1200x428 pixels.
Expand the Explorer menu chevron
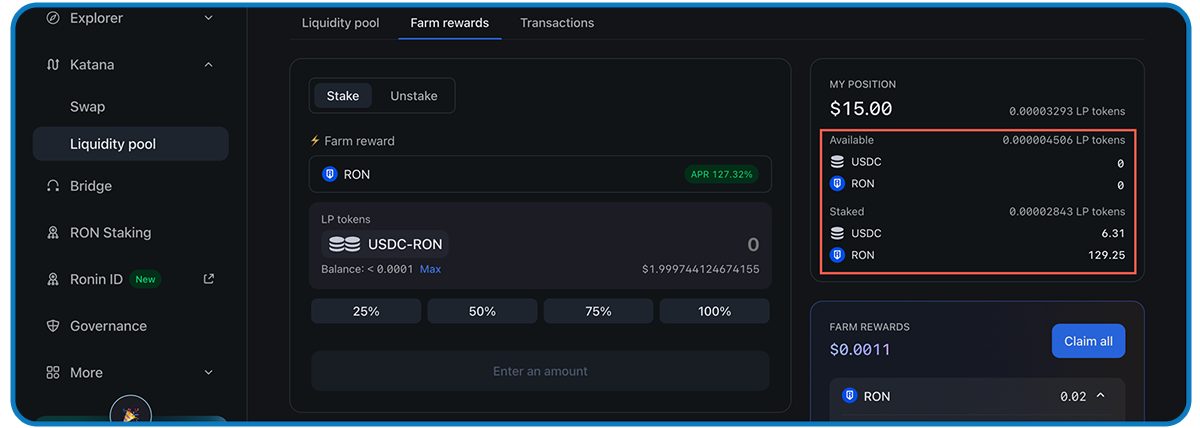click(208, 18)
